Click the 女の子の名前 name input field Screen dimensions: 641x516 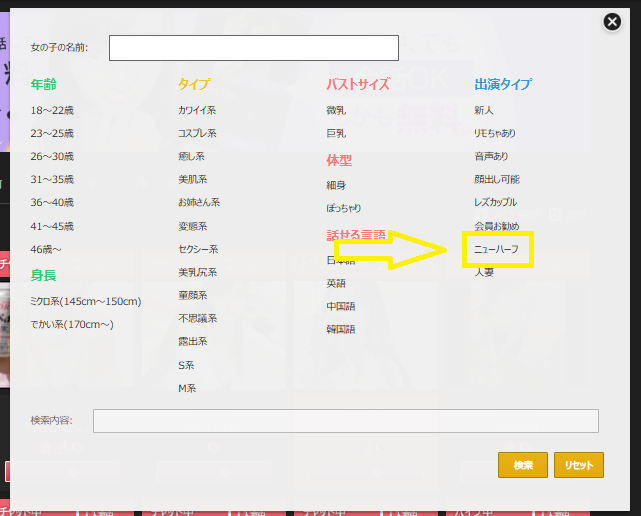[x=253, y=48]
